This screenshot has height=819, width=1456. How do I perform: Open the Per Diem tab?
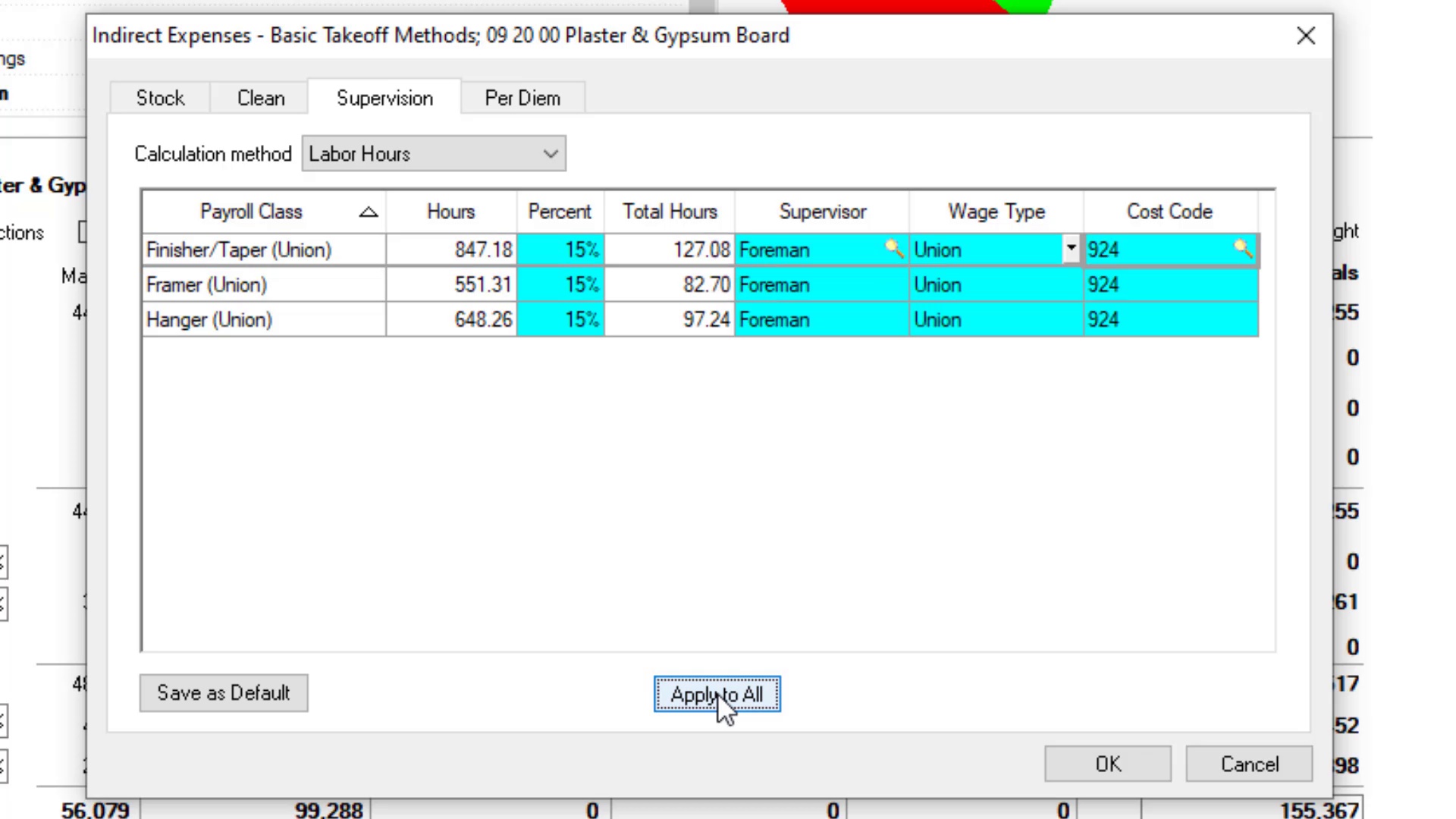(x=522, y=99)
